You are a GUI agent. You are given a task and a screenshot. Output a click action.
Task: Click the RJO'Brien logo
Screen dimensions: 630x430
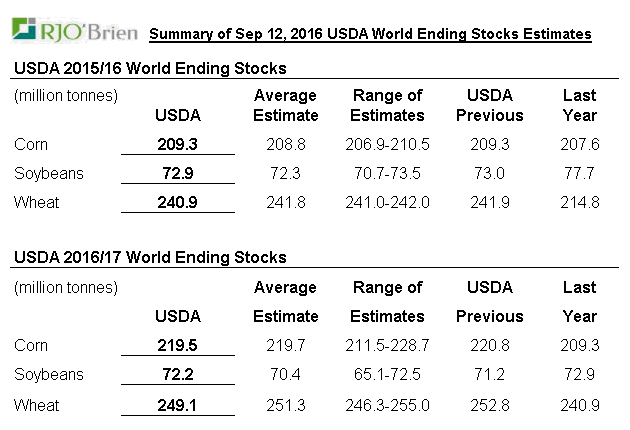click(73, 31)
